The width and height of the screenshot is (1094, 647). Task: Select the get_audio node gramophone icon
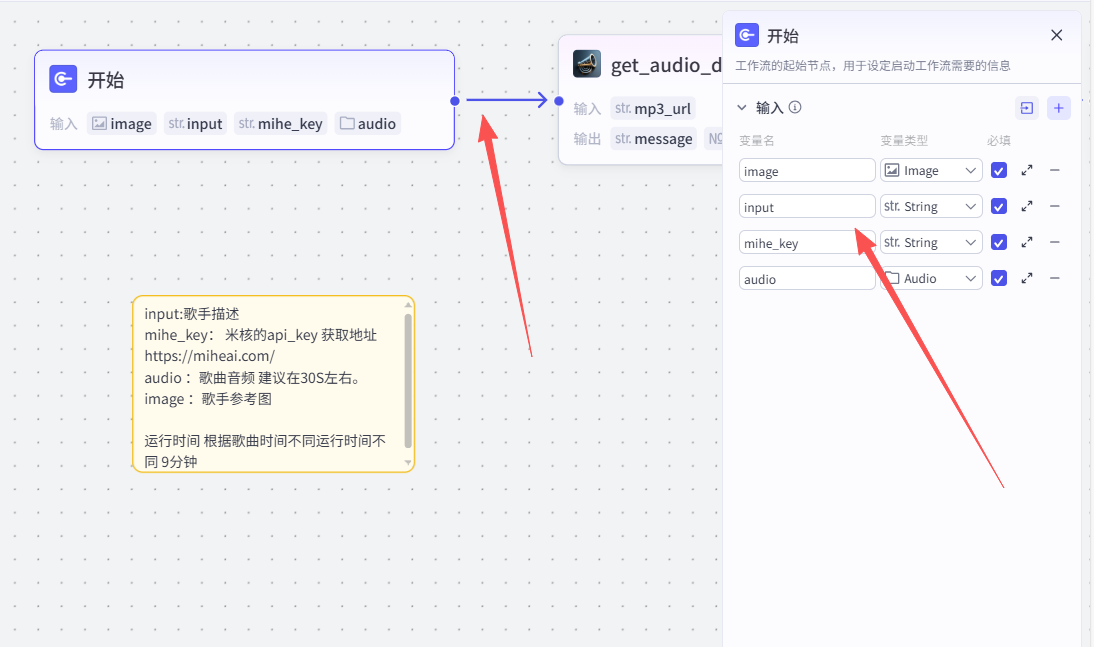click(x=587, y=65)
